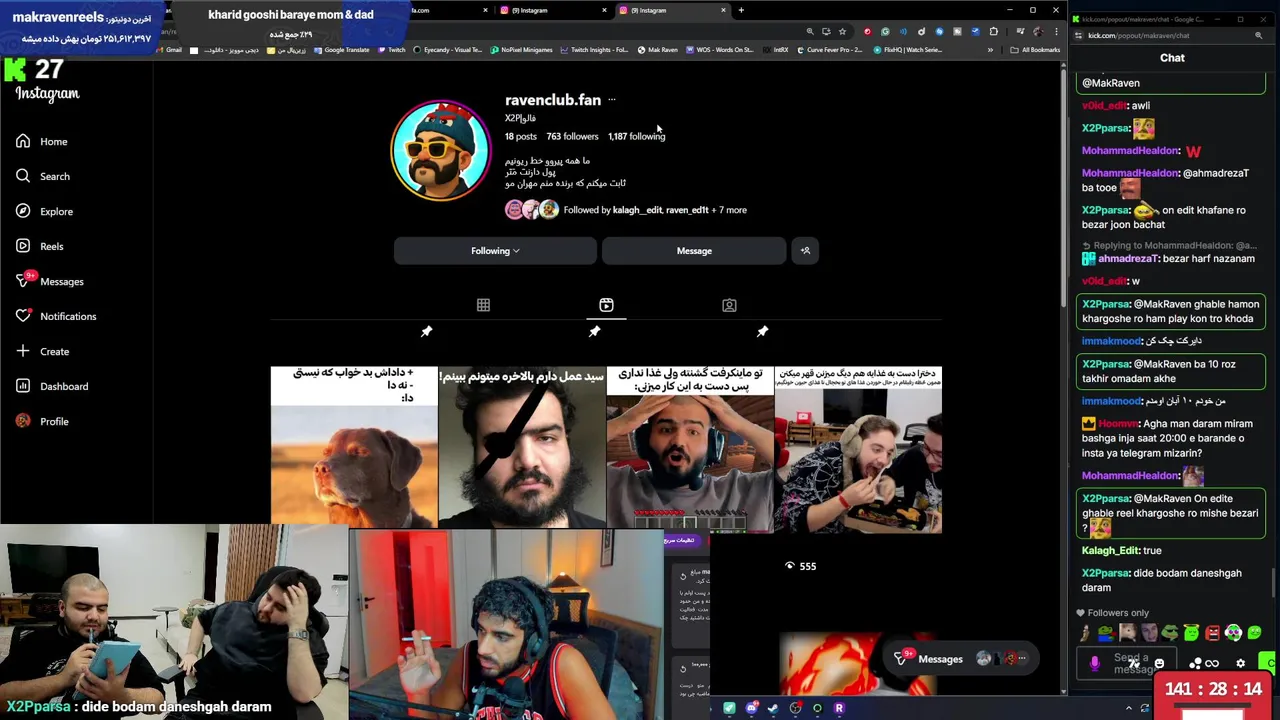Show hidden system tray icons

click(1129, 708)
